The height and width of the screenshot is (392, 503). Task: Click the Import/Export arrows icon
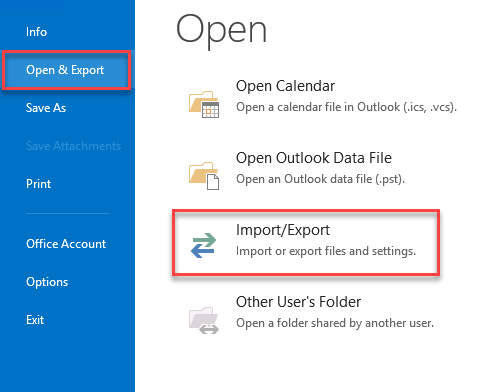tap(204, 245)
